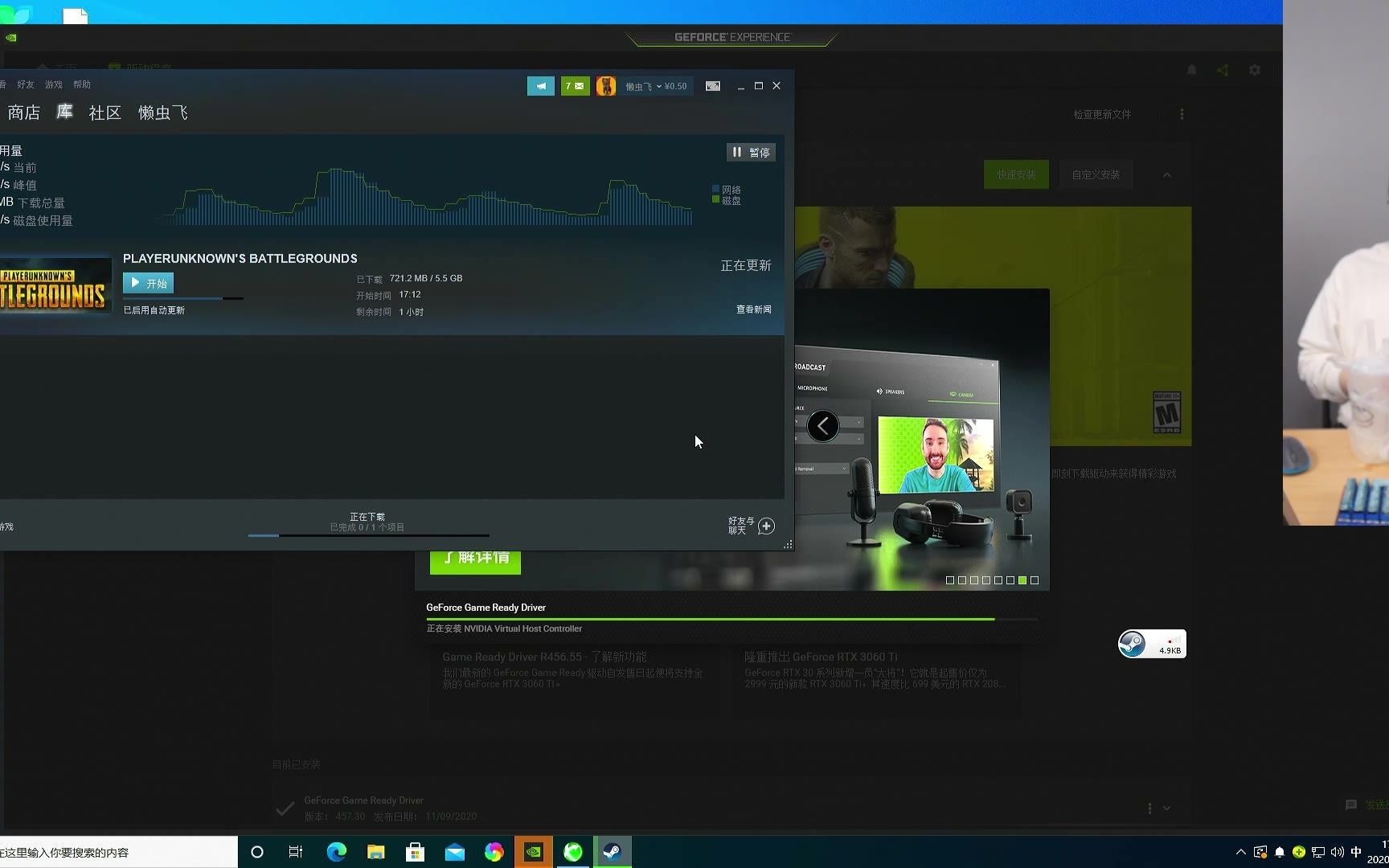The height and width of the screenshot is (868, 1389).
Task: Click the green share icon in GeForce Experience
Action: [x=1223, y=71]
